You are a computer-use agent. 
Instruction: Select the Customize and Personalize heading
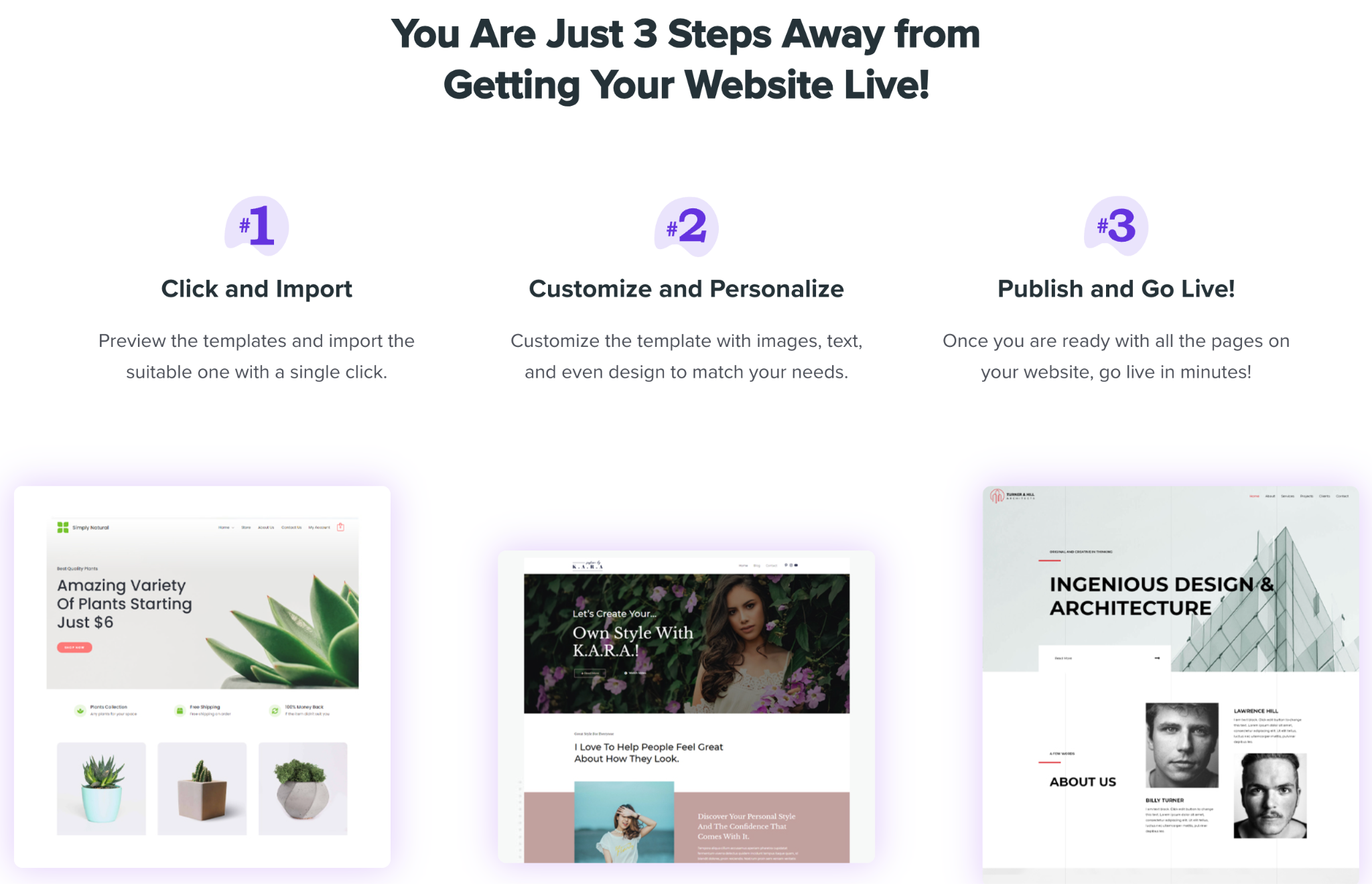click(686, 289)
